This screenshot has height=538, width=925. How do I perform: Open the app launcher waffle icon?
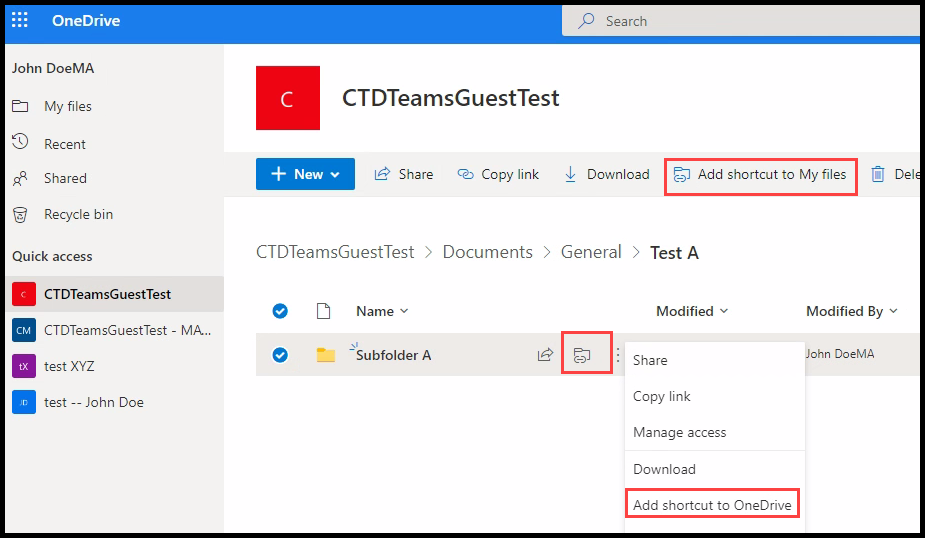[x=19, y=20]
